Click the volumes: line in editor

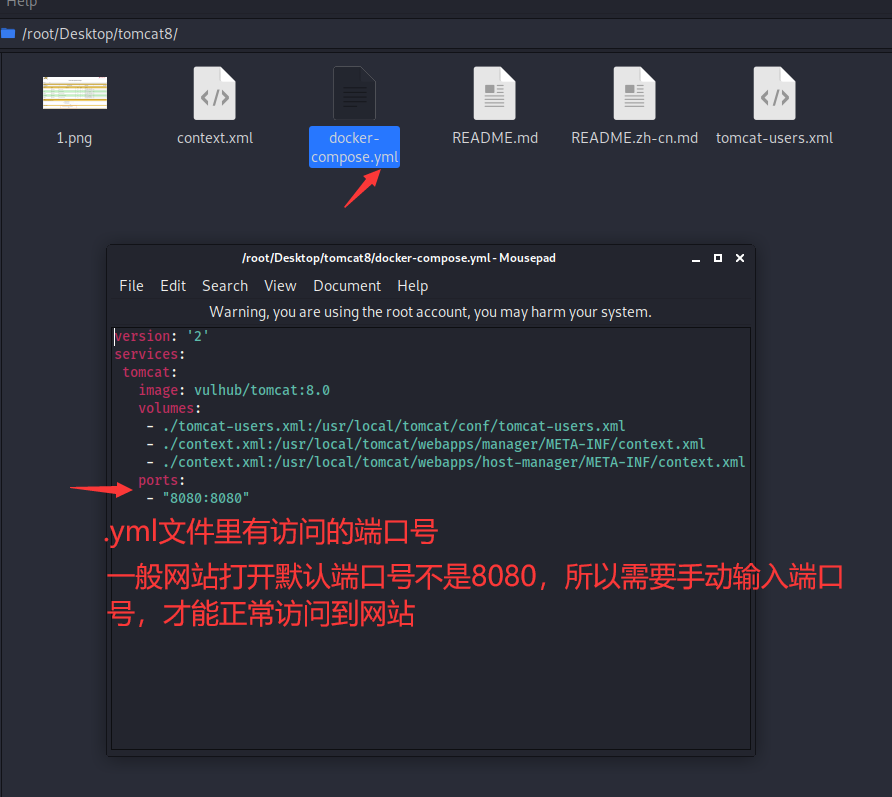pyautogui.click(x=170, y=408)
